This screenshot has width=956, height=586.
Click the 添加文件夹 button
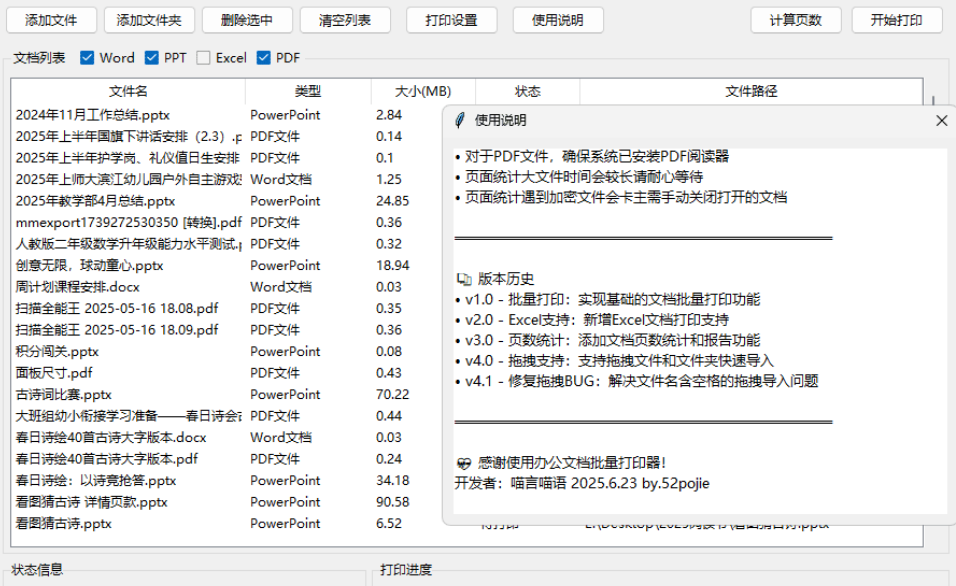149,20
